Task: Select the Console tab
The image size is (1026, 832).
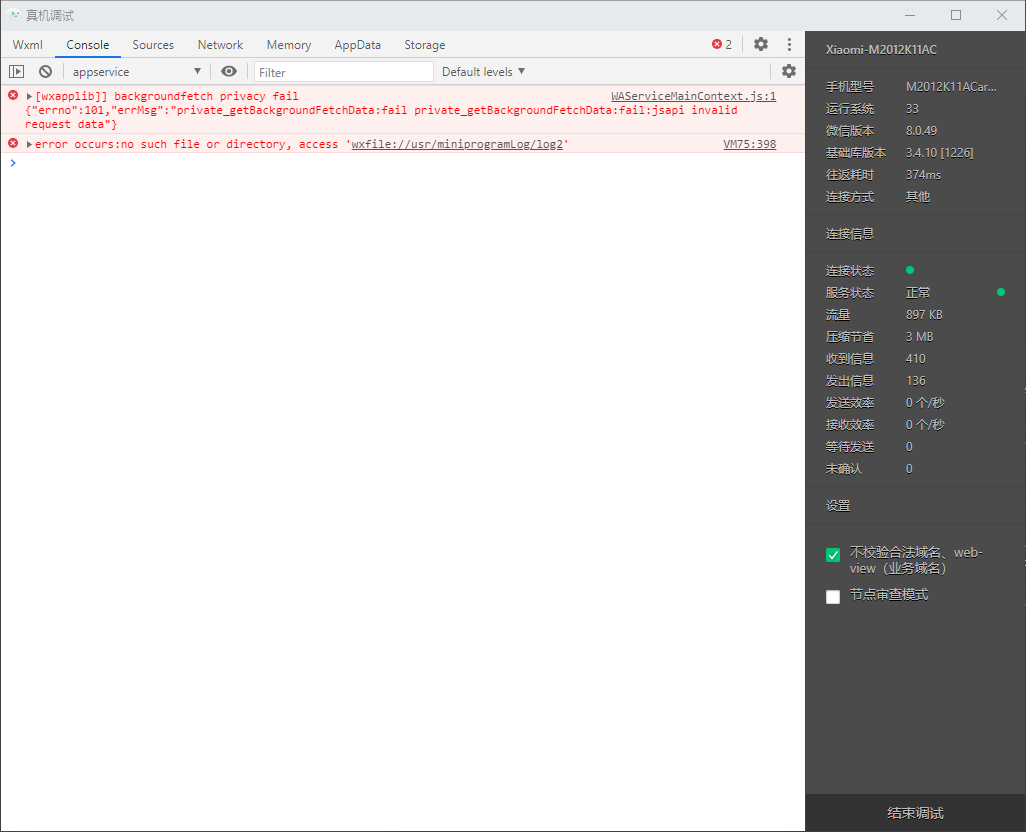Action: tap(88, 44)
